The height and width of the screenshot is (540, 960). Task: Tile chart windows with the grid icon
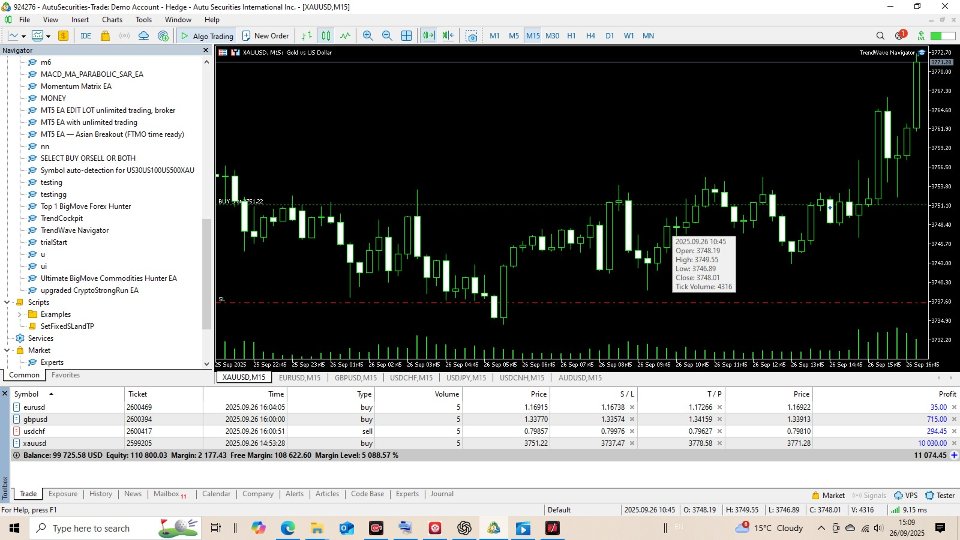point(406,36)
